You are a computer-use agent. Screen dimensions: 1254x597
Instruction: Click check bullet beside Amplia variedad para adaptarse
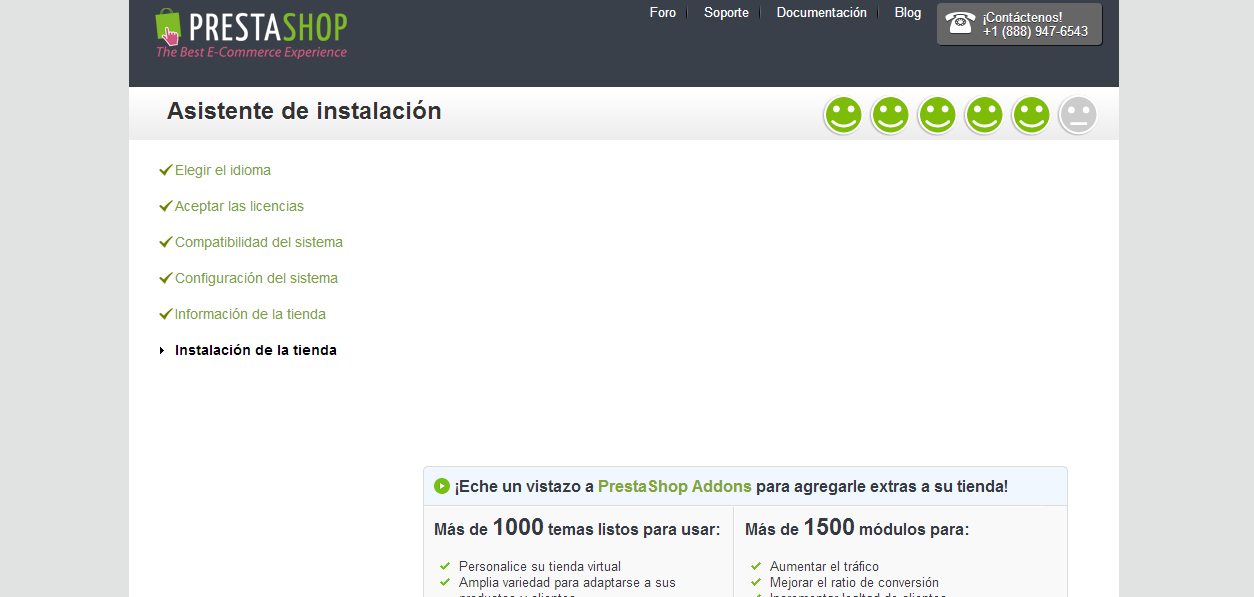pos(445,582)
